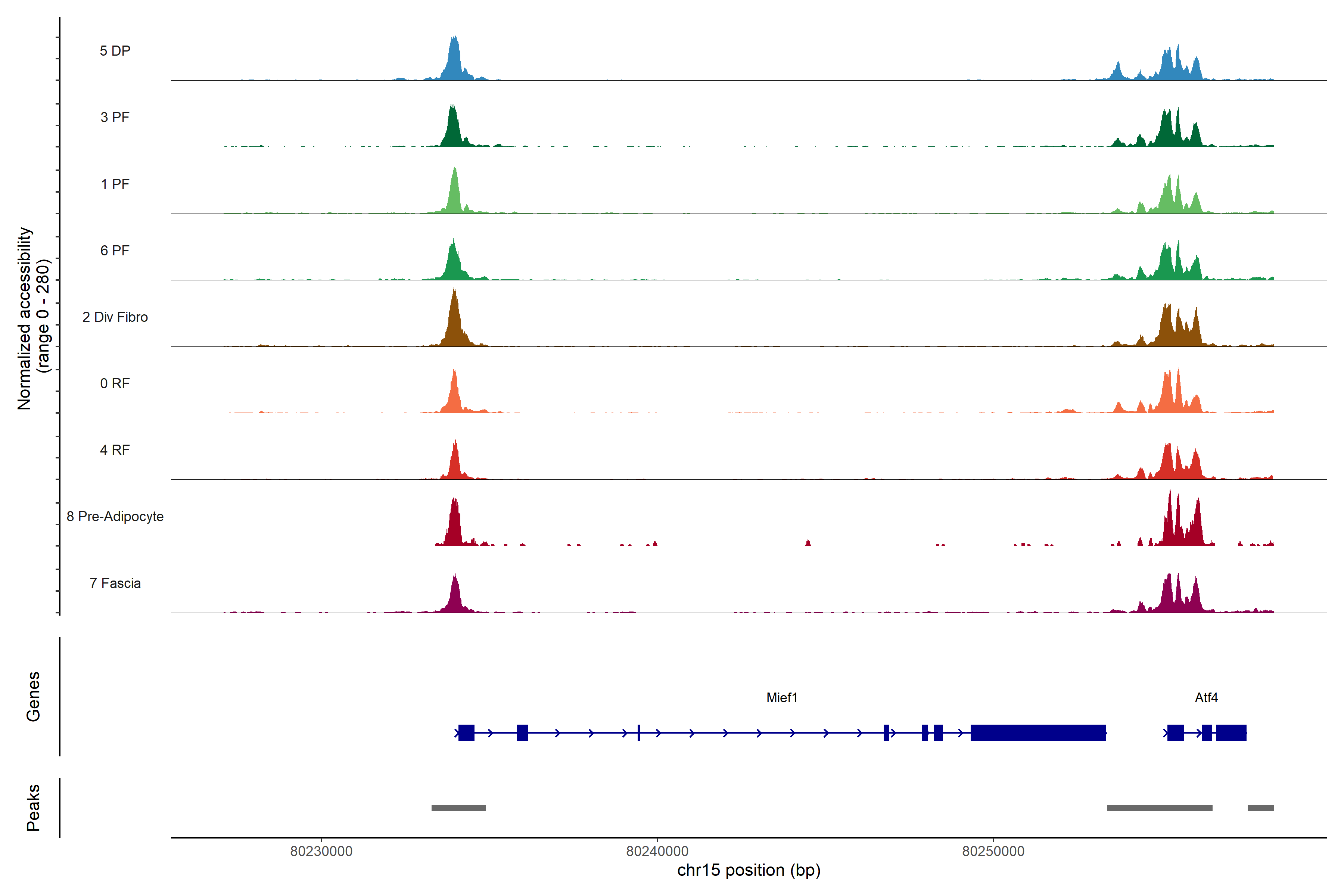The image size is (1344, 896).
Task: Click the small rightmost gray peak bar
Action: [x=1261, y=808]
